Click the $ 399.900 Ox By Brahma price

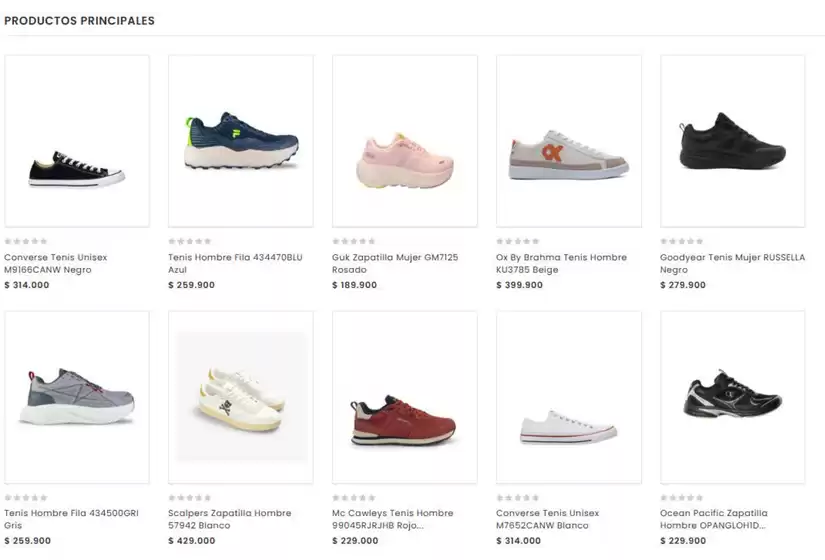520,285
